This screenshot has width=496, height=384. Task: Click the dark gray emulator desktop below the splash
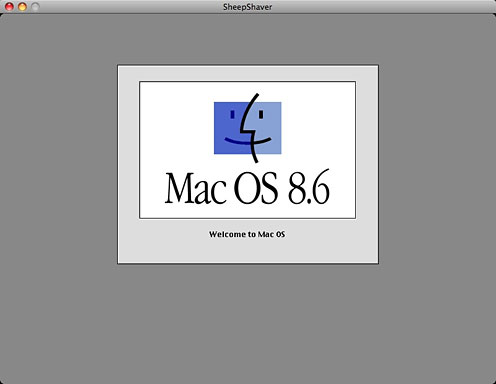(x=248, y=323)
